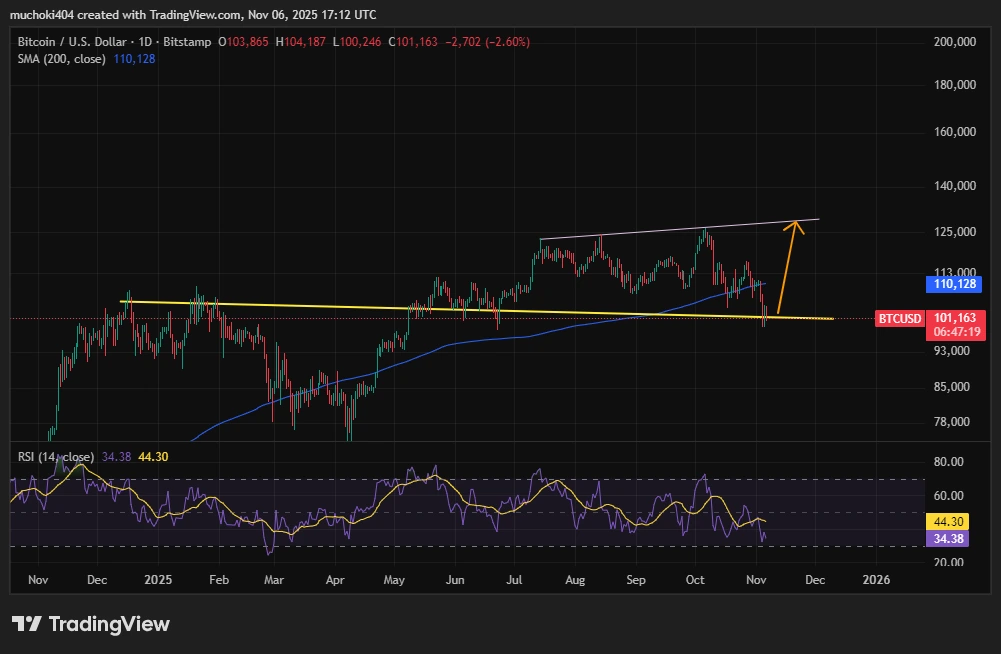Click the 2025 label on the time axis
The width and height of the screenshot is (1001, 654).
[x=158, y=580]
